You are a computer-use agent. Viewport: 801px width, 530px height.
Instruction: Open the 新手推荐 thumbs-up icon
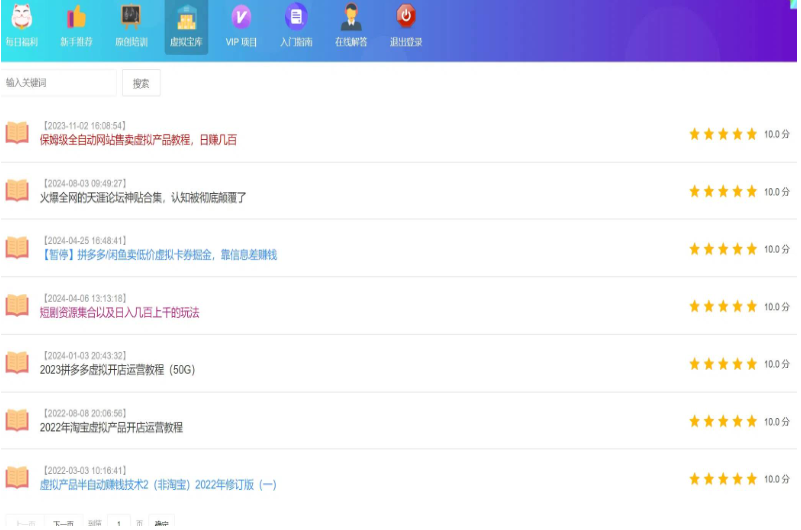[x=76, y=16]
